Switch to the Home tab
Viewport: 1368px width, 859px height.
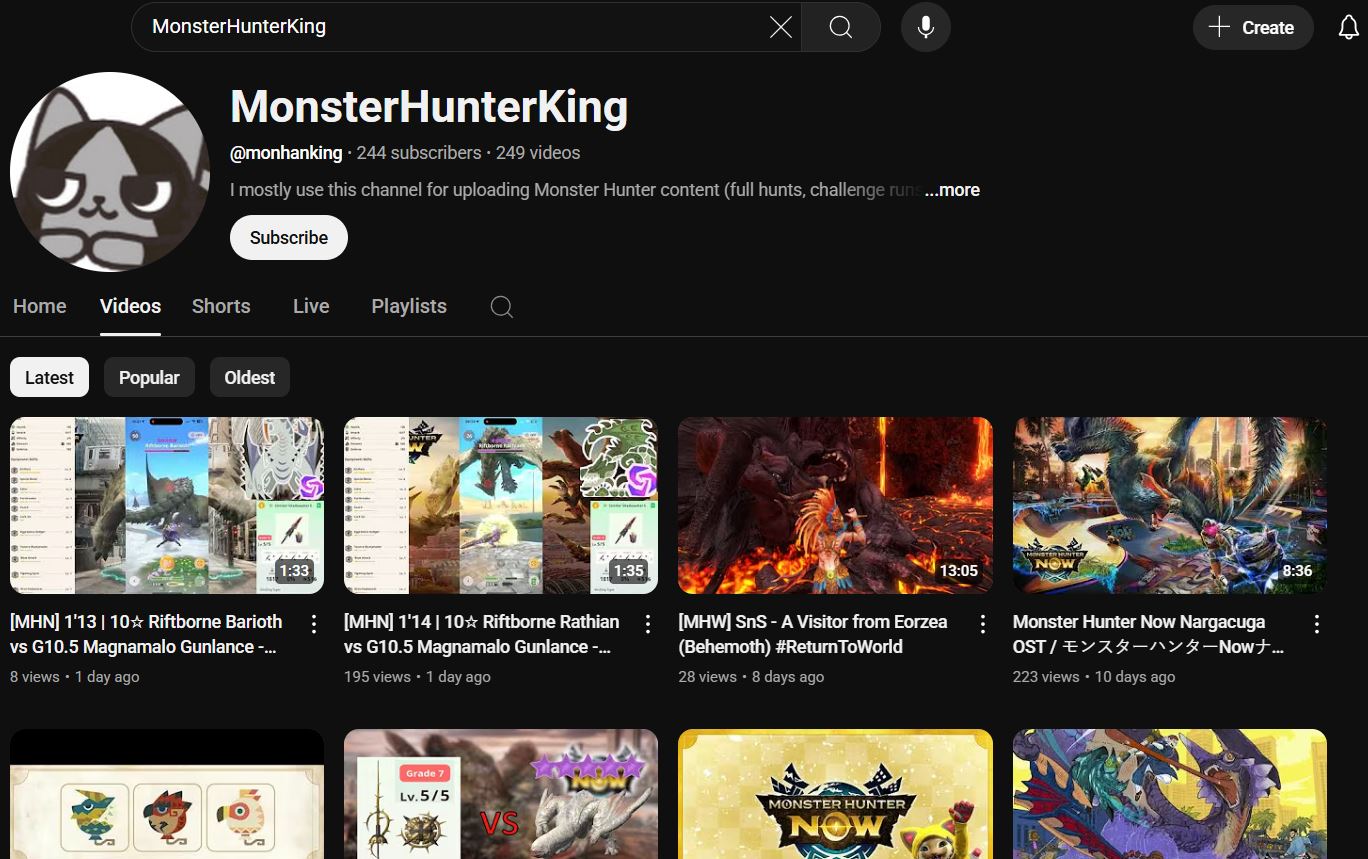40,306
